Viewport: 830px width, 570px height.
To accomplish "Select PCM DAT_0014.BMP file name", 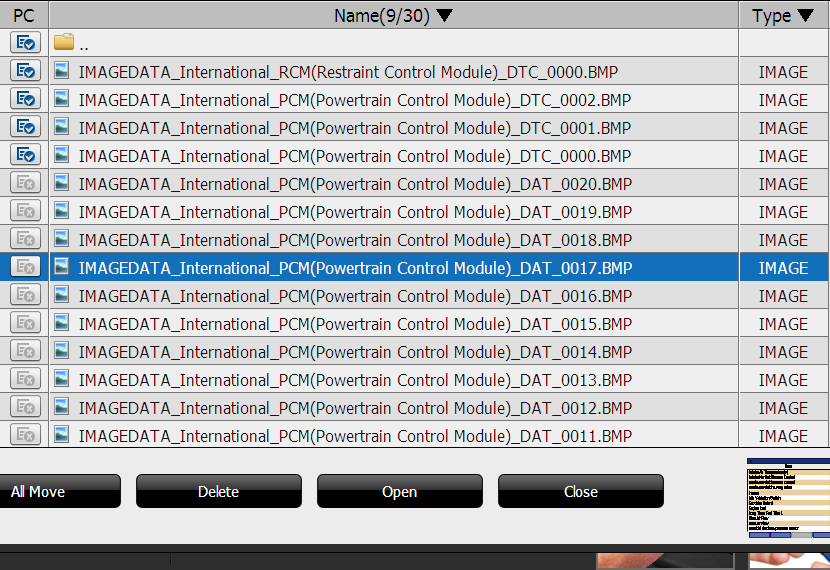I will point(355,352).
